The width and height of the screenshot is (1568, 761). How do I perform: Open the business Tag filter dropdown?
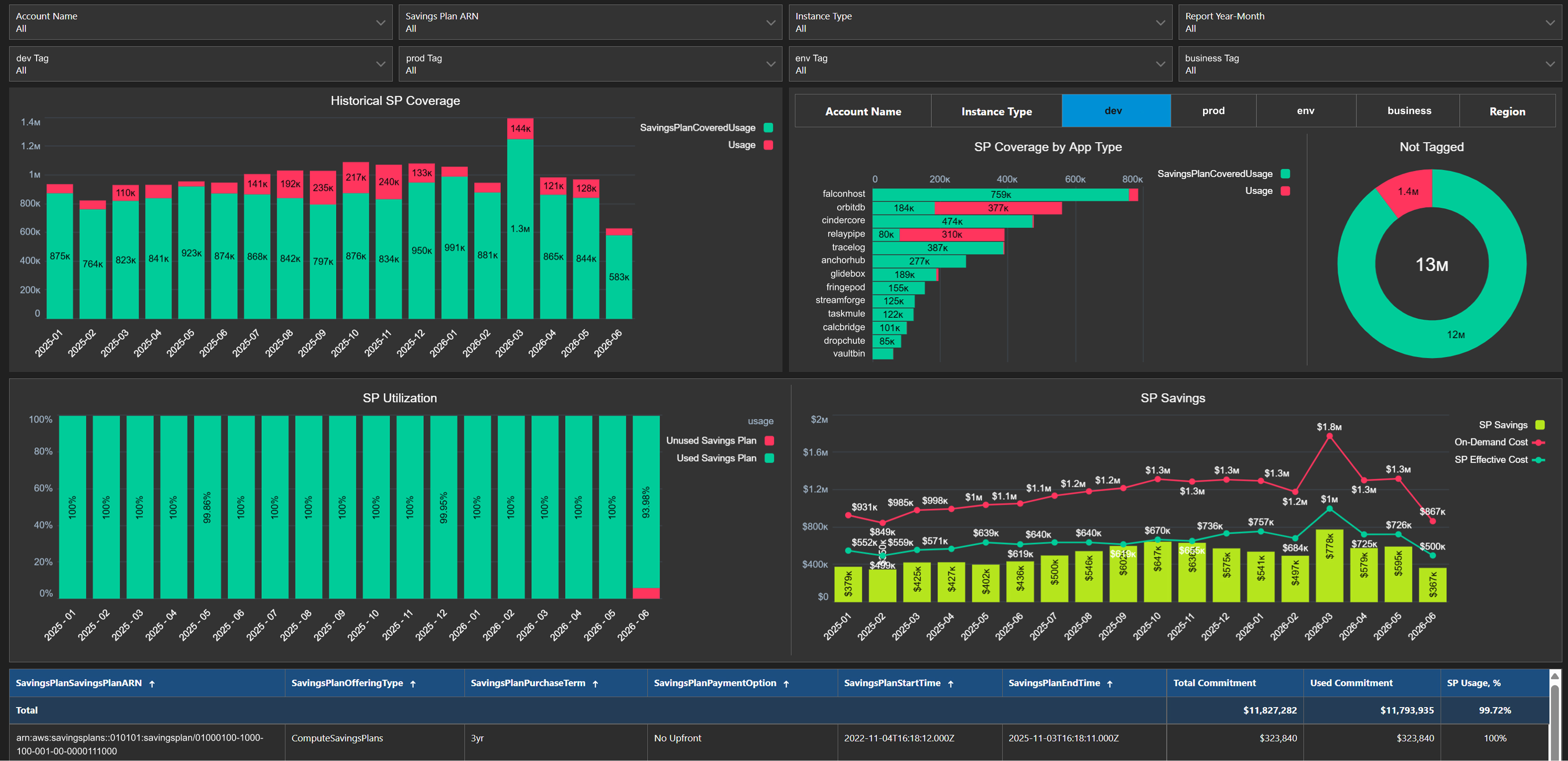(x=1369, y=64)
